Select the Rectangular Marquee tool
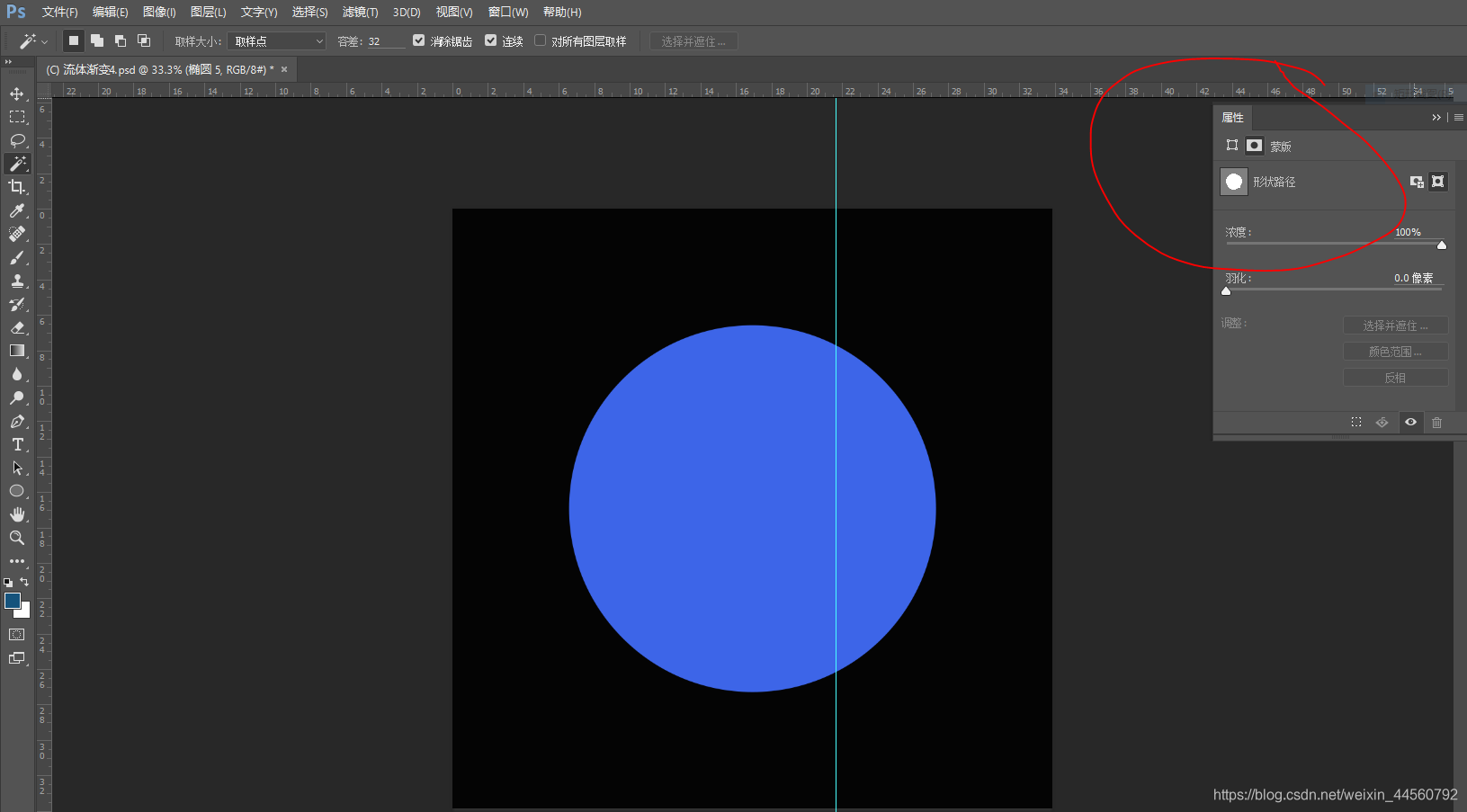This screenshot has width=1467, height=812. 17,117
